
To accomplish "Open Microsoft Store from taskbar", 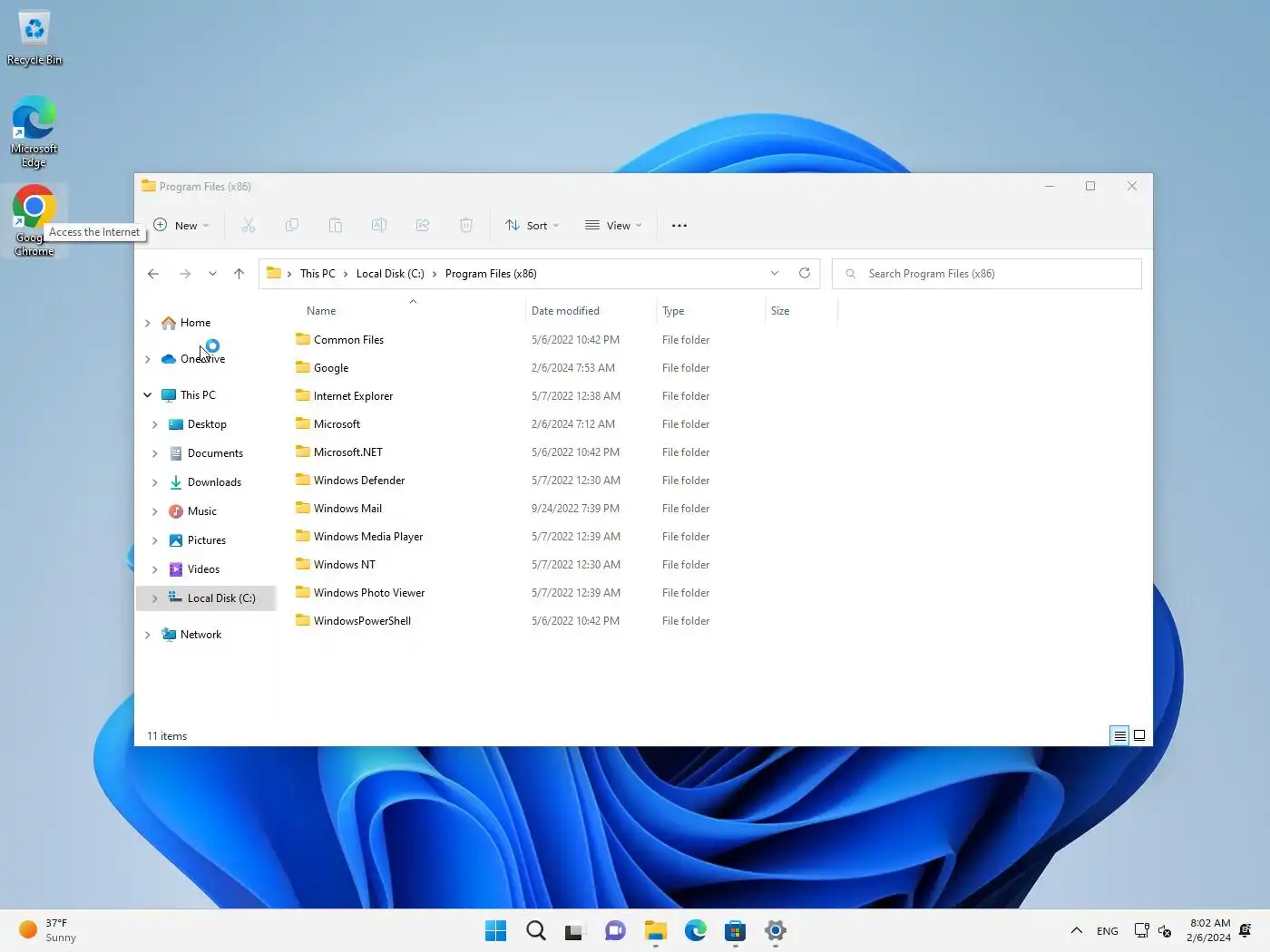I will click(x=736, y=930).
